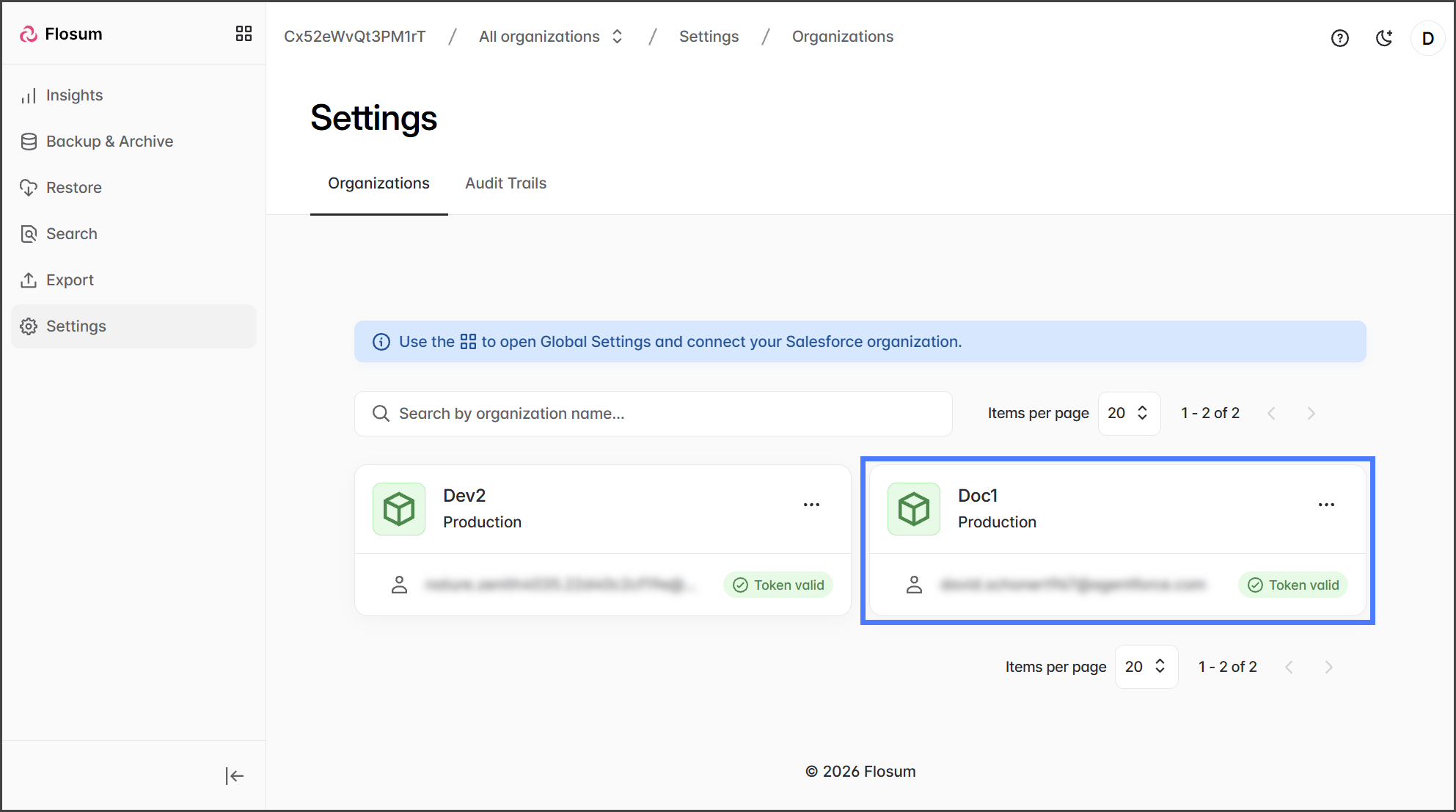Open Doc1 three-dot options menu
Viewport: 1456px width, 812px height.
pos(1326,505)
